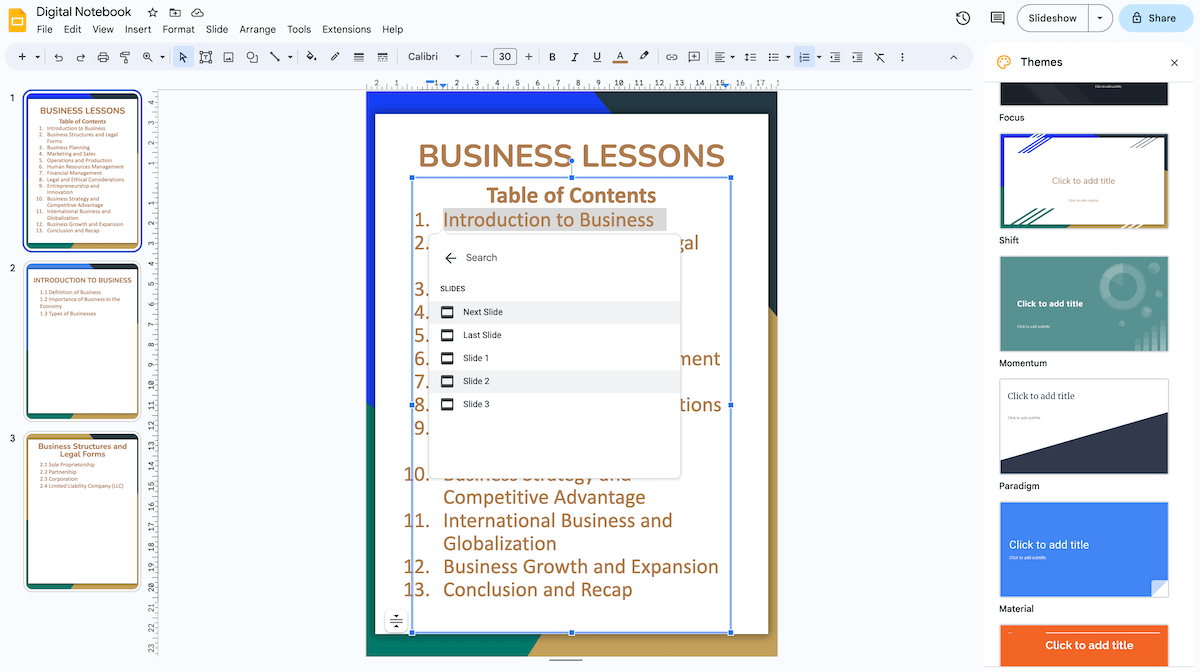The width and height of the screenshot is (1200, 672).
Task: Click the Print icon
Action: click(x=101, y=57)
